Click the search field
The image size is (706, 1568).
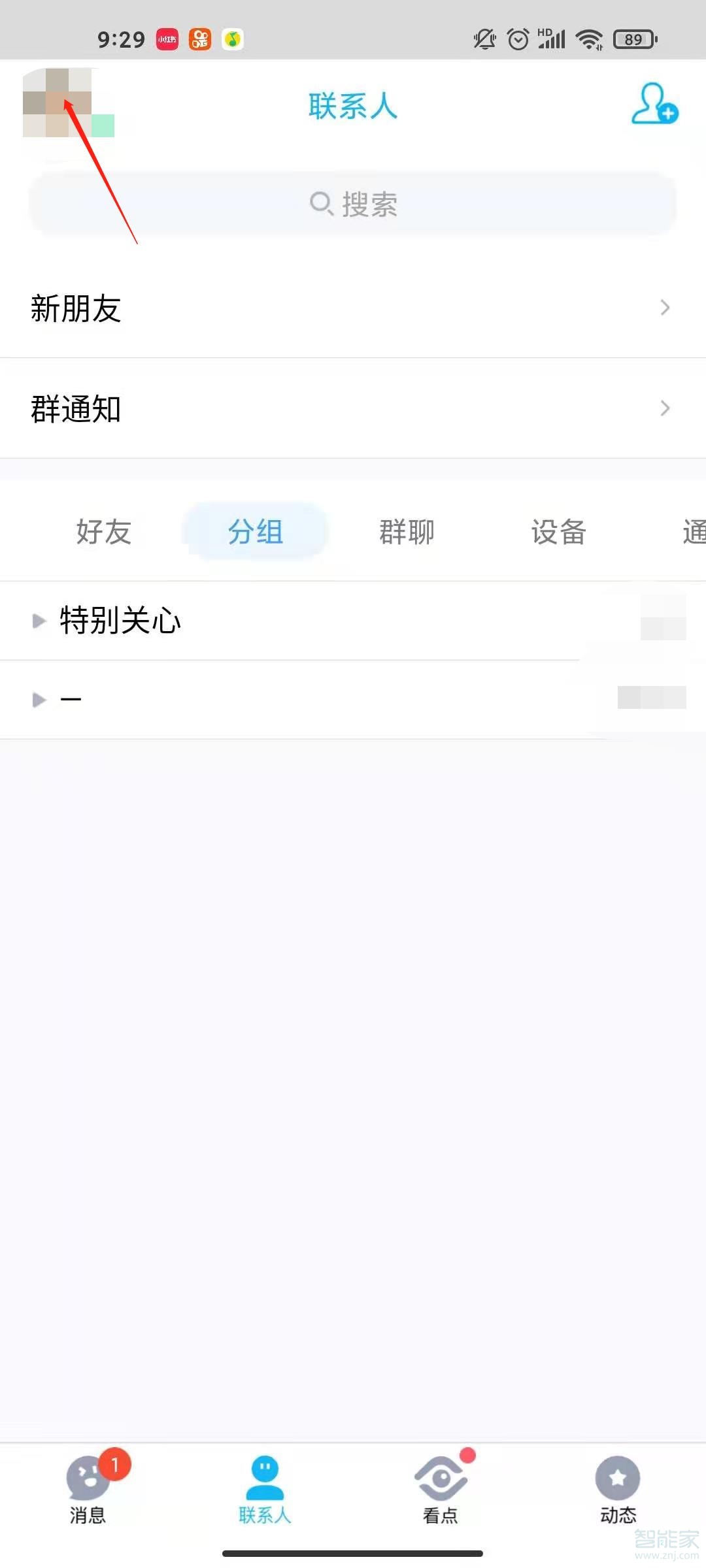point(353,204)
